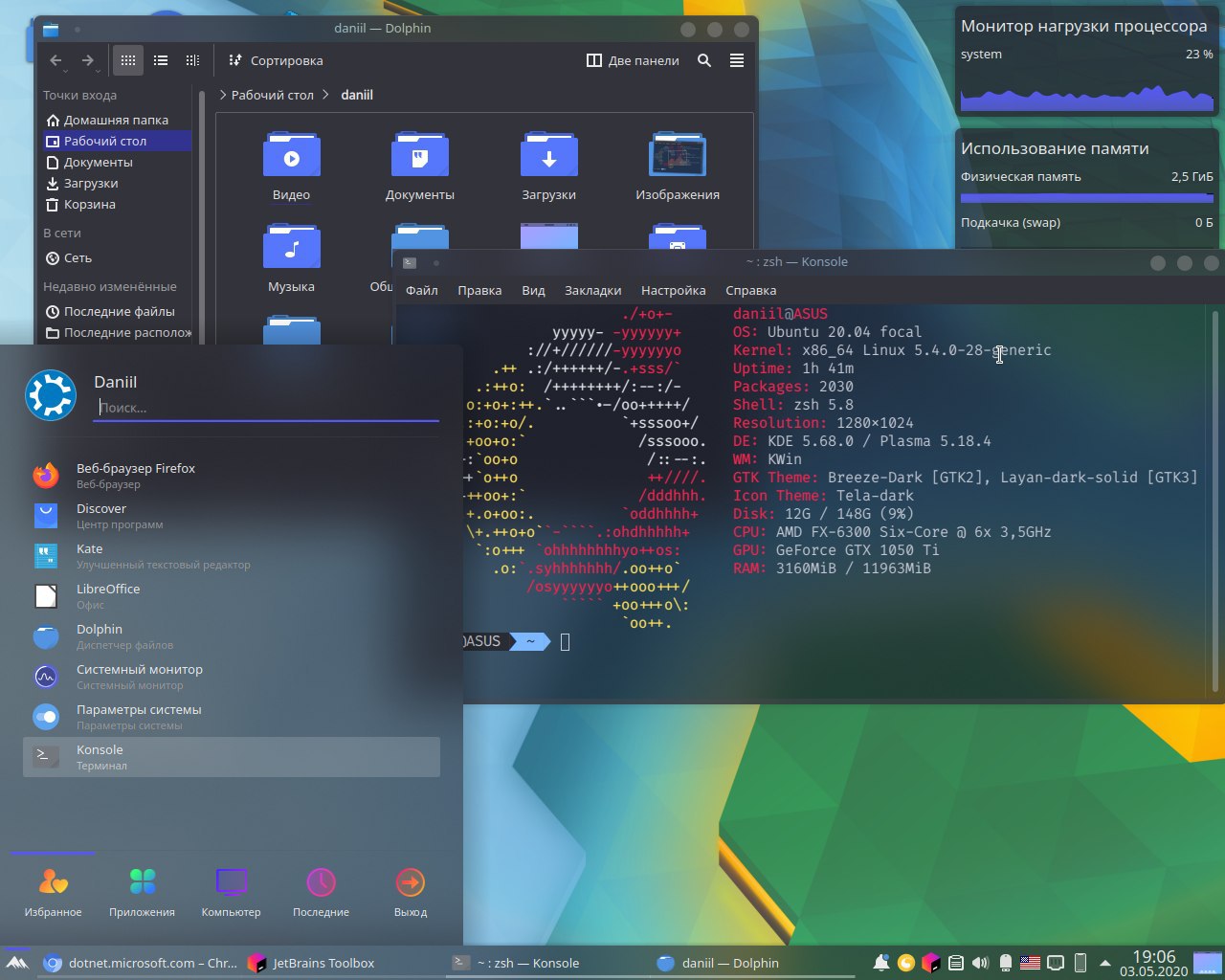Image resolution: width=1225 pixels, height=980 pixels.
Task: Launch Kate text editor from launcher
Action: [x=232, y=556]
